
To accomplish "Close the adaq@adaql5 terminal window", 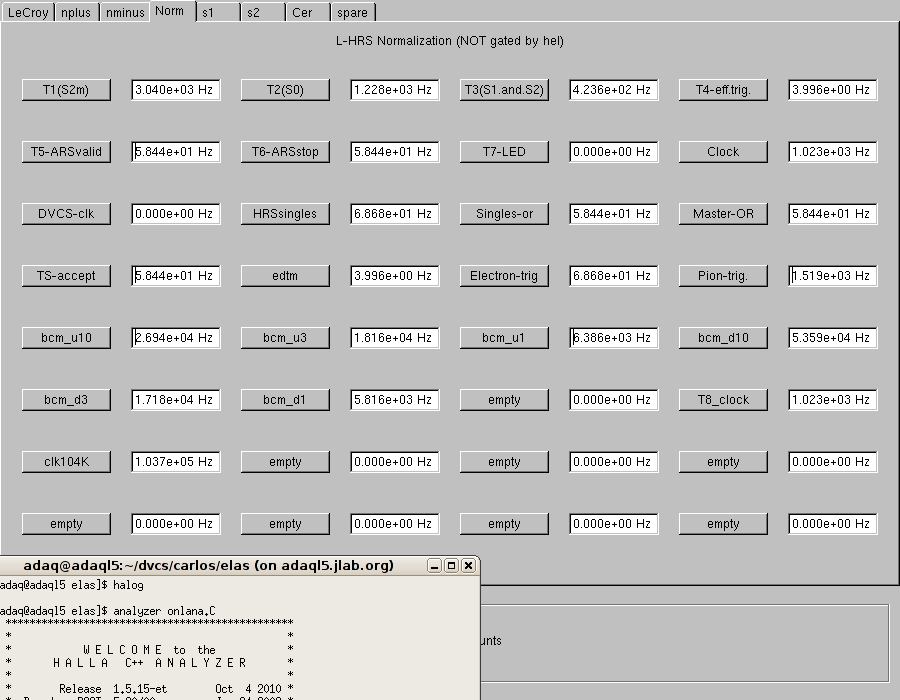I will click(x=468, y=566).
